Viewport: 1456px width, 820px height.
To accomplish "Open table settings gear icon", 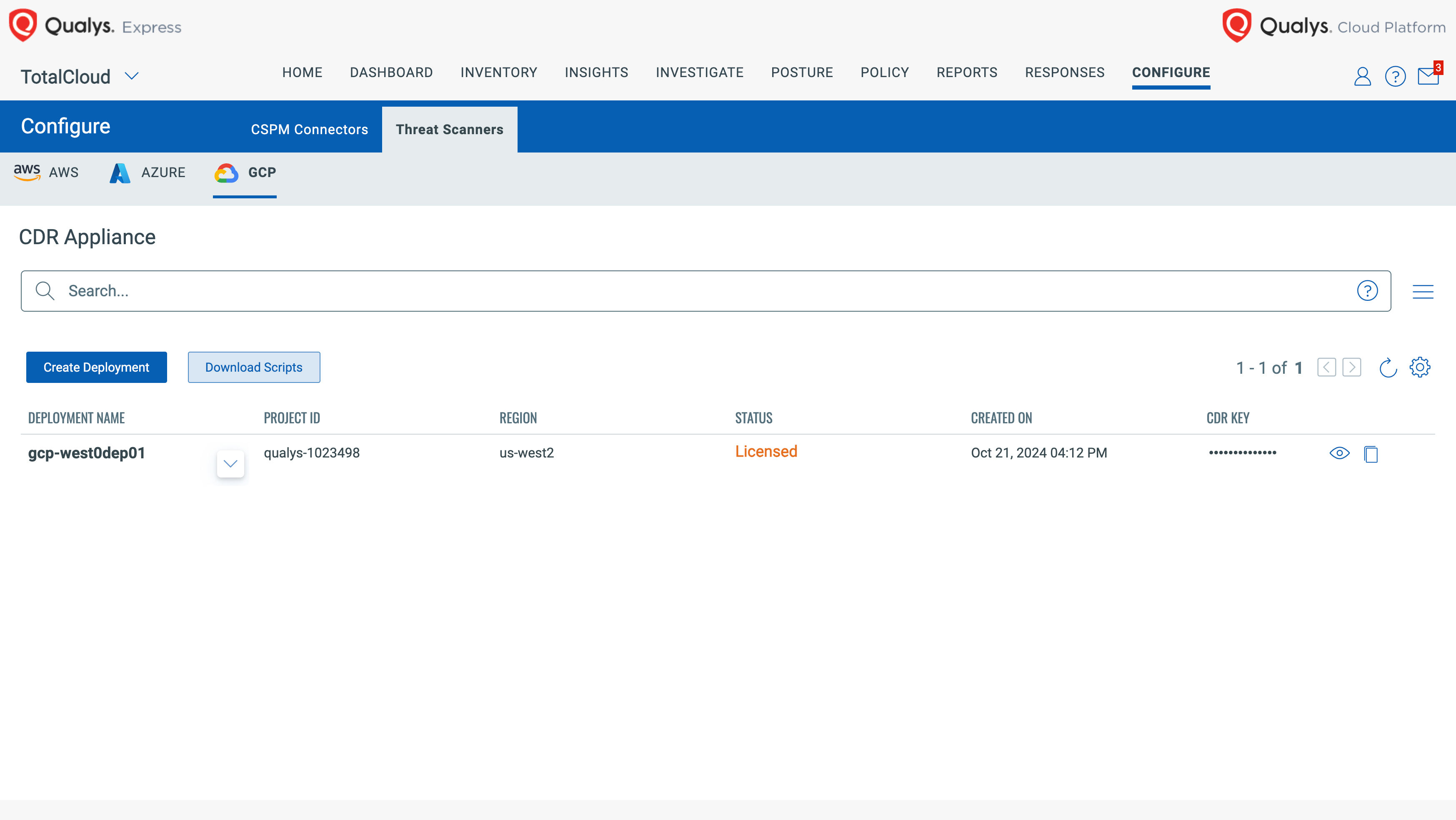I will 1420,367.
